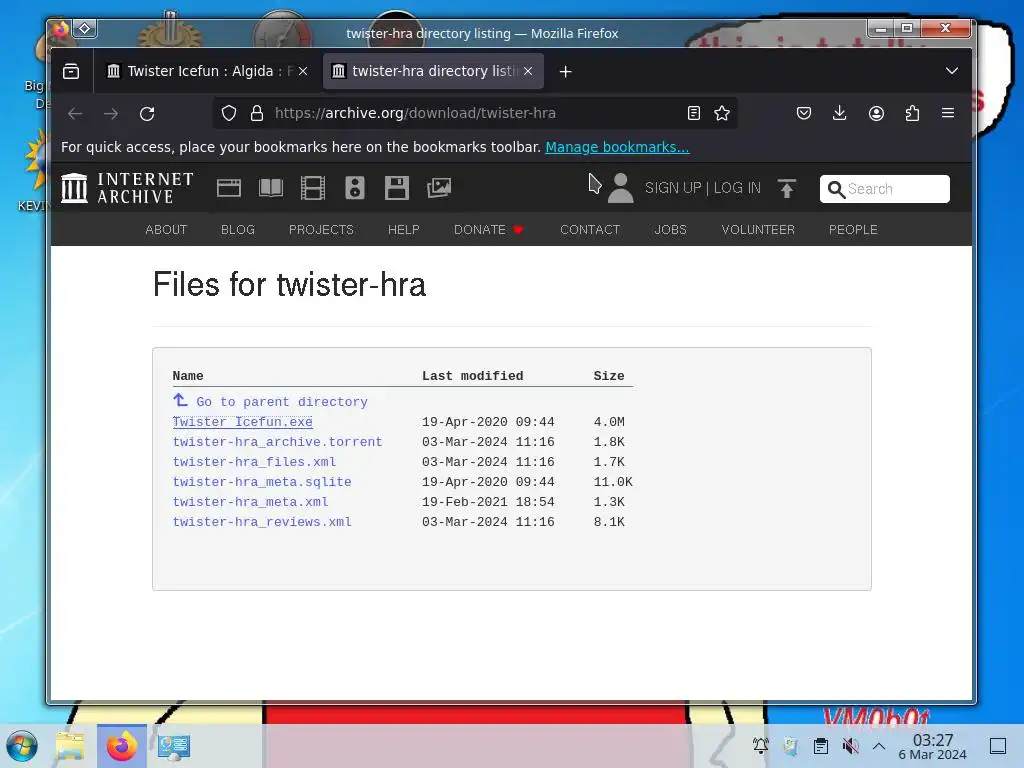Image resolution: width=1024 pixels, height=768 pixels.
Task: Open the DONATE menu item
Action: coord(488,230)
